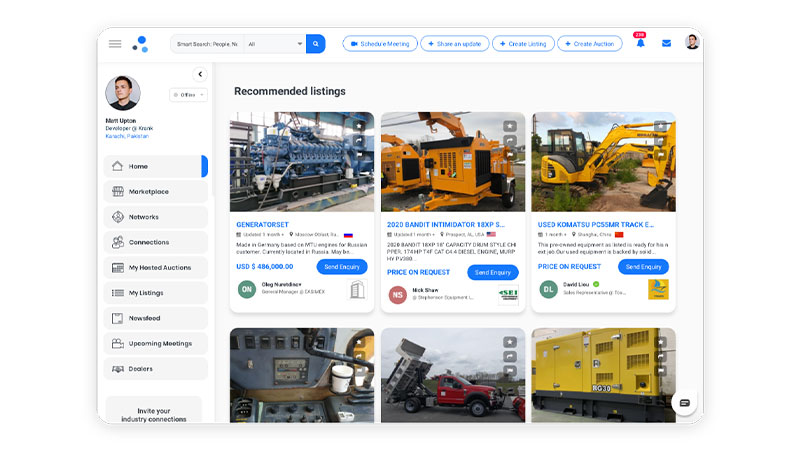Click the Home house icon
The image size is (800, 450).
117,166
